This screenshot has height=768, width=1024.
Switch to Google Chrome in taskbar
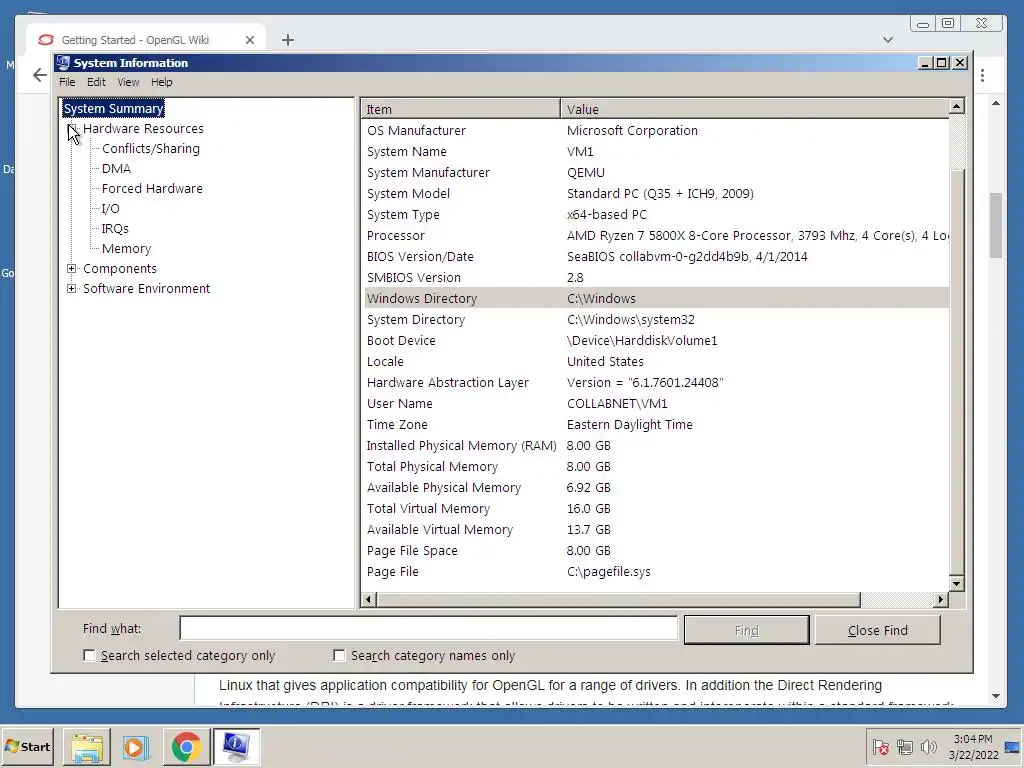(x=186, y=747)
